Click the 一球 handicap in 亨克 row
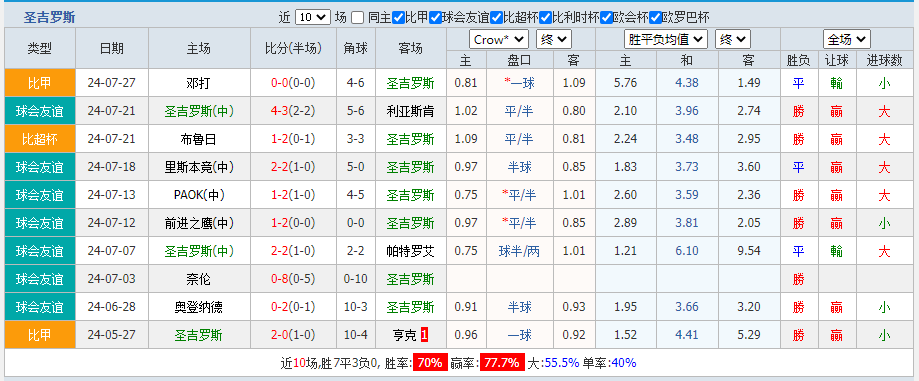The height and width of the screenshot is (381, 919). [519, 335]
